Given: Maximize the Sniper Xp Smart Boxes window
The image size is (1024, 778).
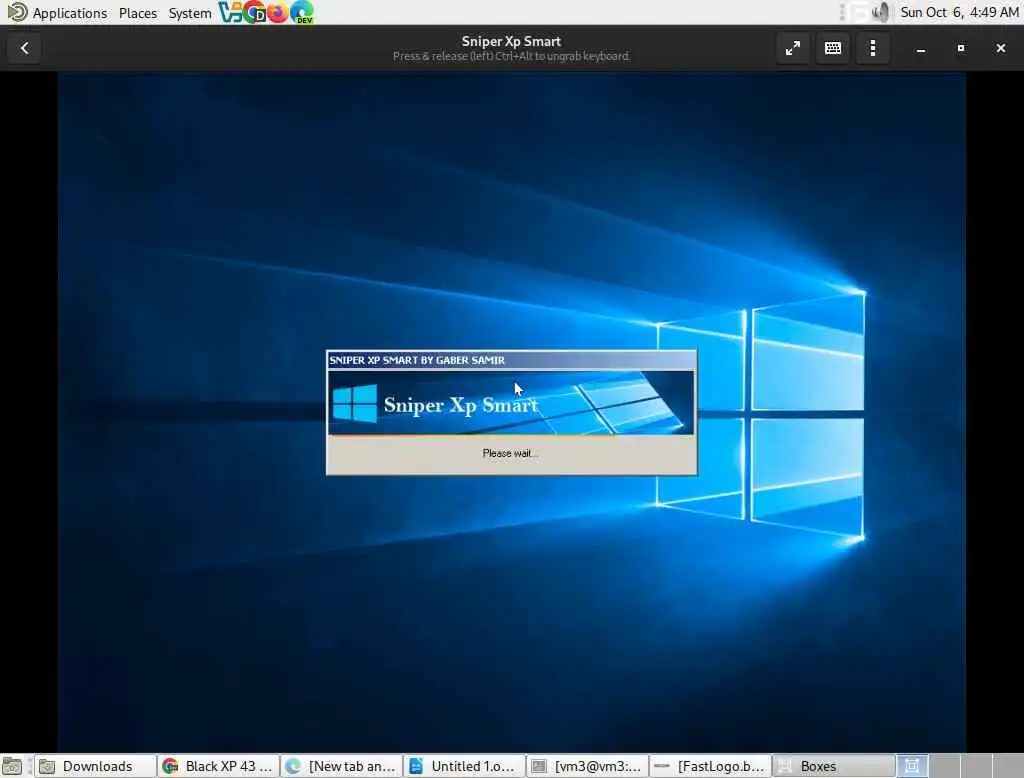Looking at the screenshot, I should pos(961,48).
